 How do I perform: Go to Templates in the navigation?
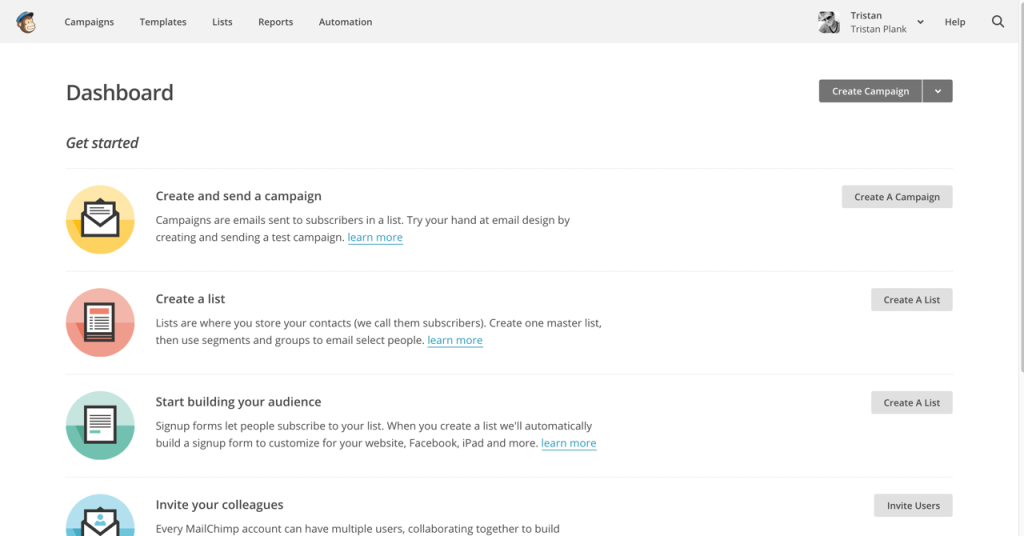pos(163,22)
